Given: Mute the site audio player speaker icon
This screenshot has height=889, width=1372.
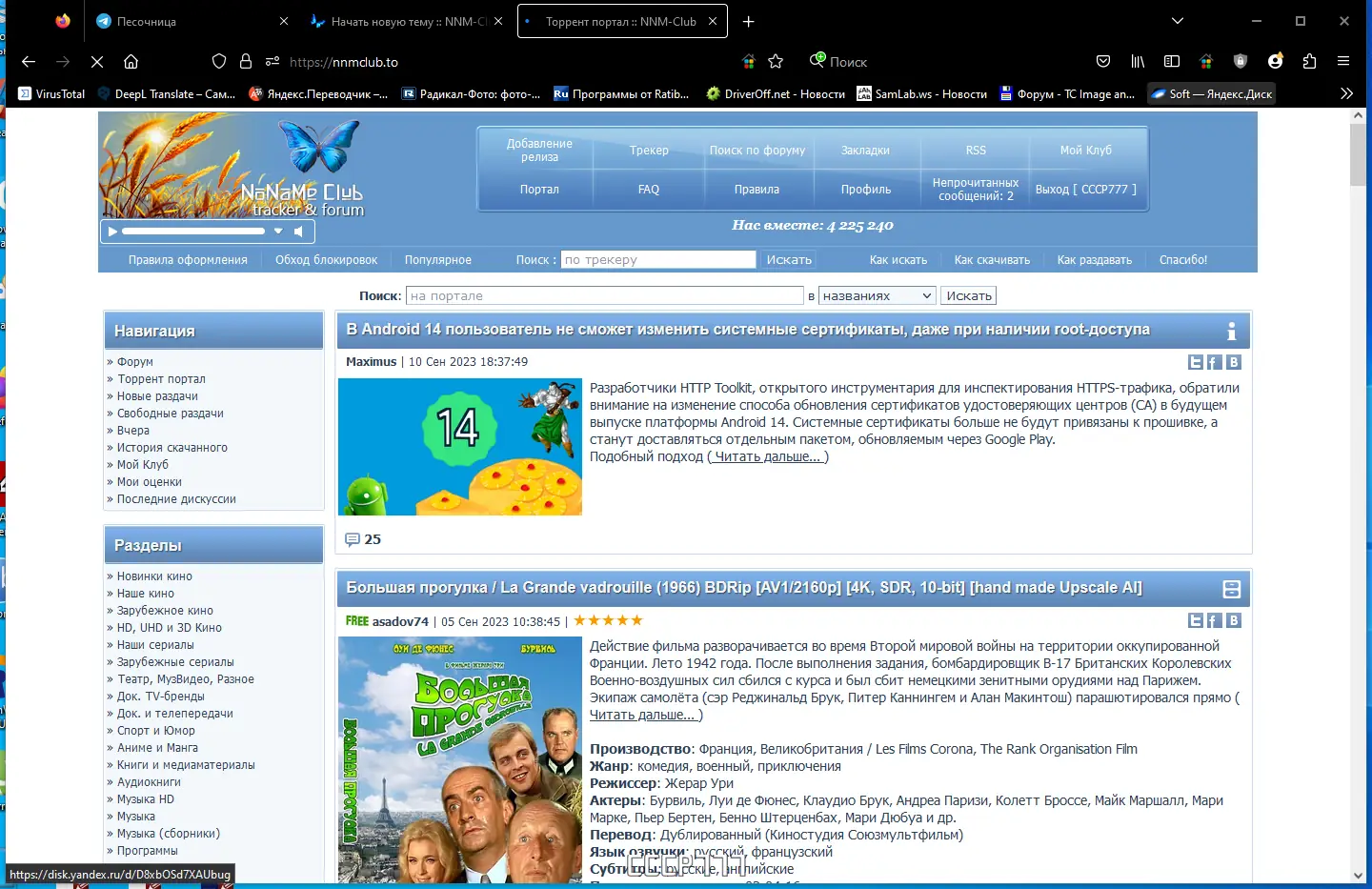Looking at the screenshot, I should (x=299, y=232).
